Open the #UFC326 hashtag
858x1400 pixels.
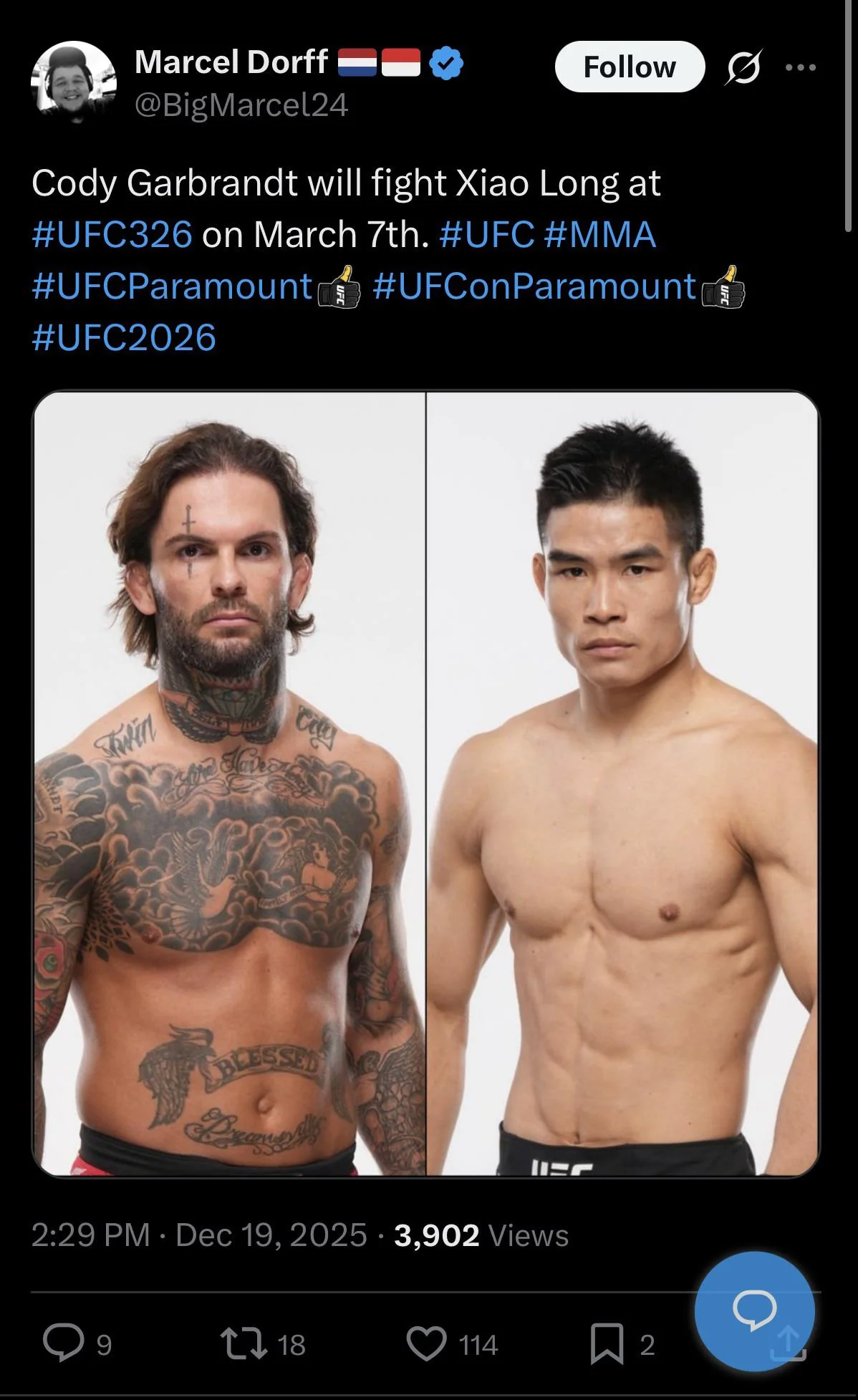point(112,235)
